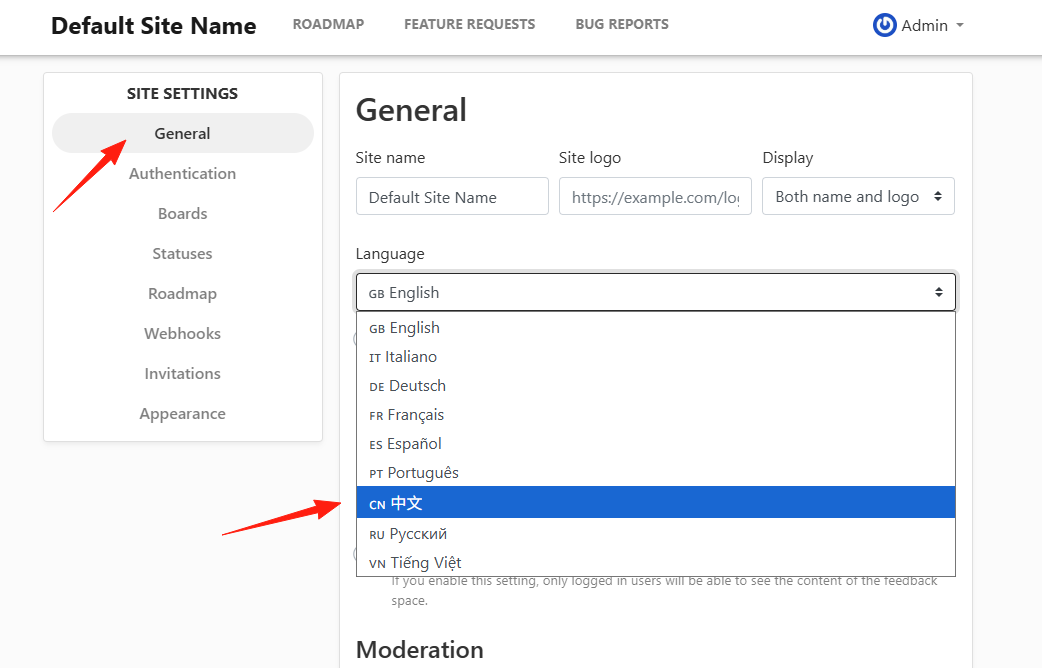1042x668 pixels.
Task: Choose RU Русский from language list
Action: tap(656, 534)
